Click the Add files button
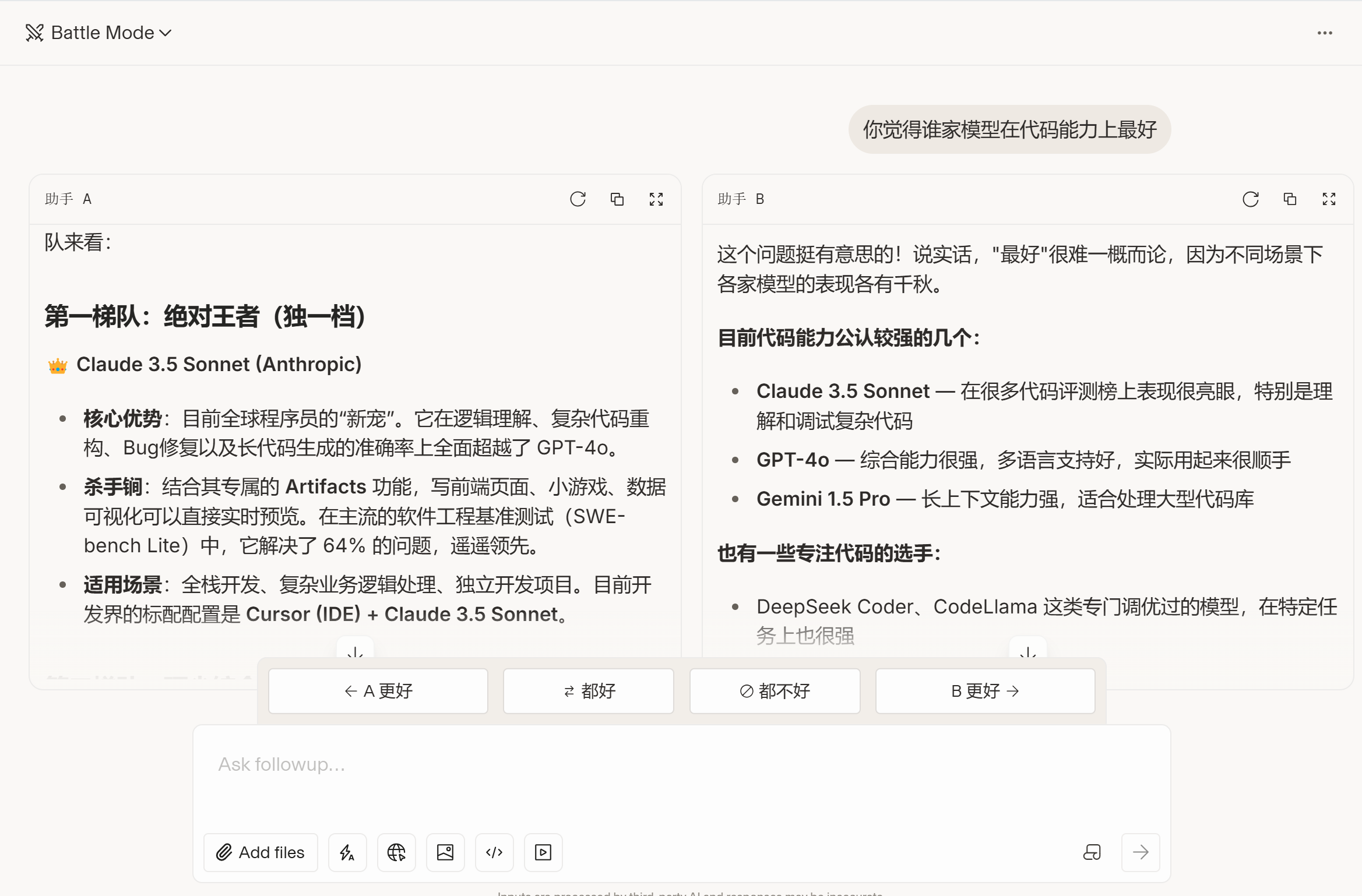The width and height of the screenshot is (1362, 896). tap(261, 852)
